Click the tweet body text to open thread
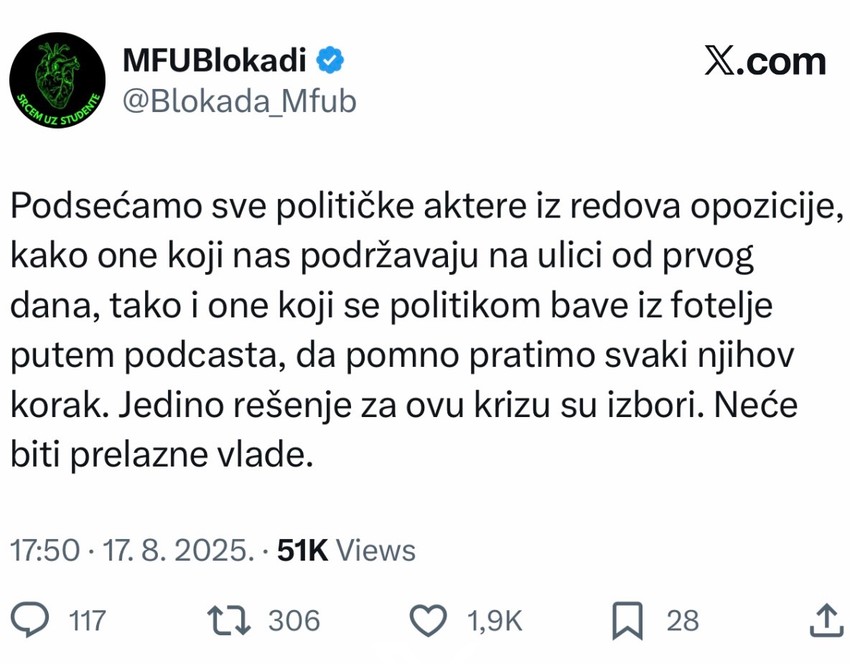This screenshot has width=850, height=664. tap(400, 330)
